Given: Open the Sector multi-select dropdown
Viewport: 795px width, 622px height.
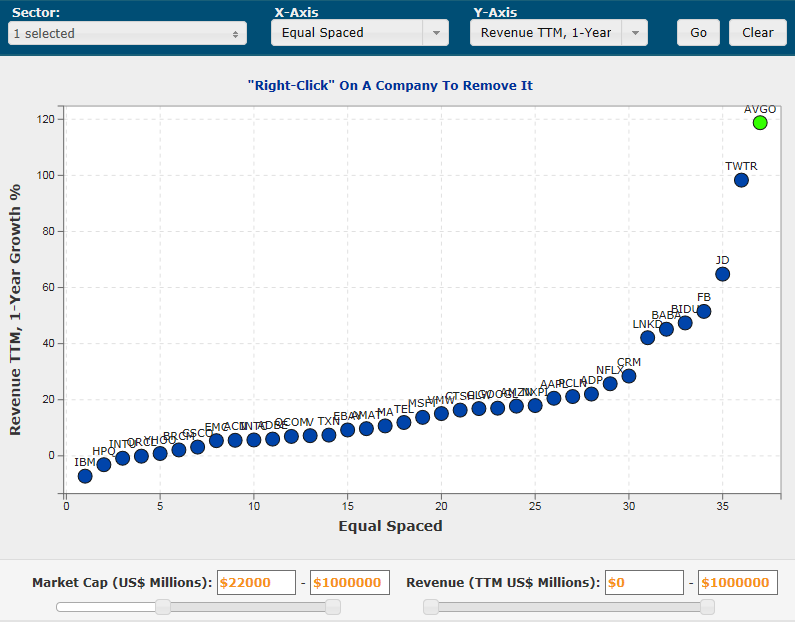Looking at the screenshot, I should tap(127, 33).
